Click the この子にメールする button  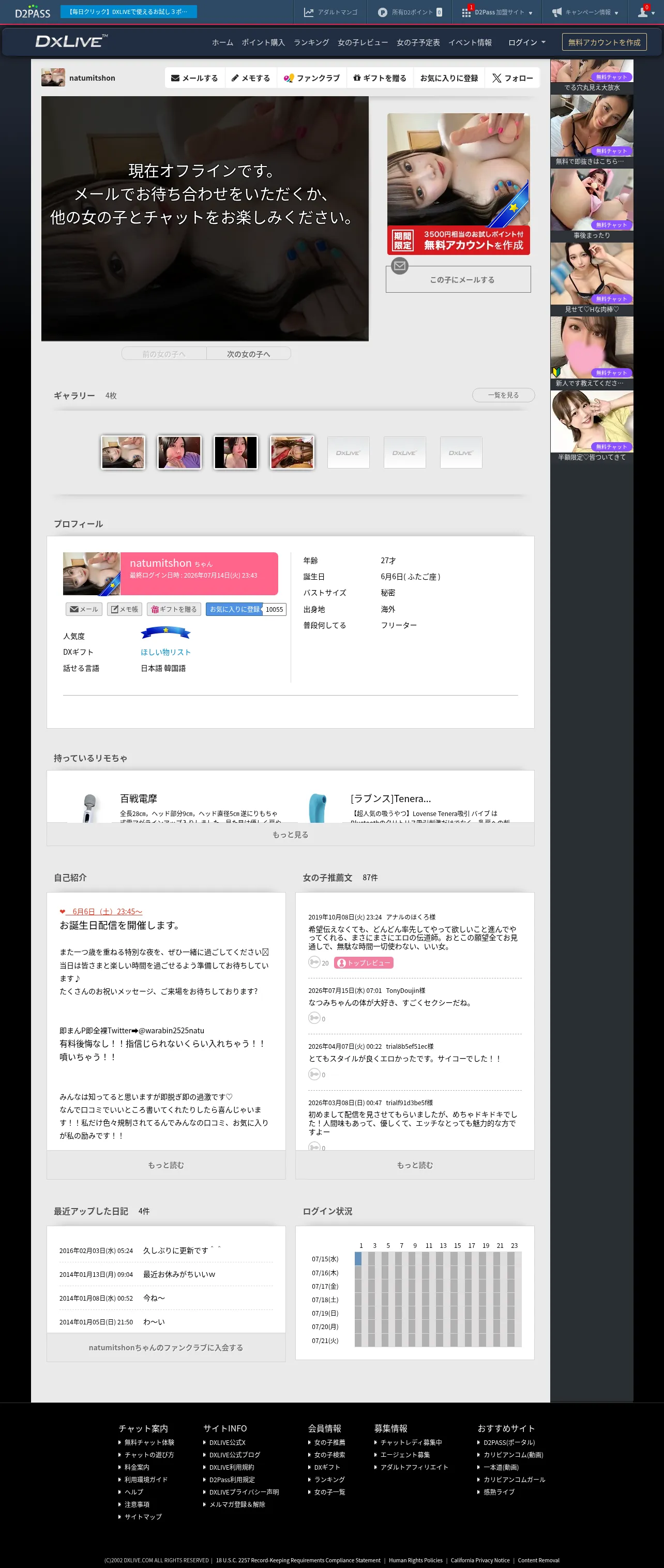click(x=458, y=279)
